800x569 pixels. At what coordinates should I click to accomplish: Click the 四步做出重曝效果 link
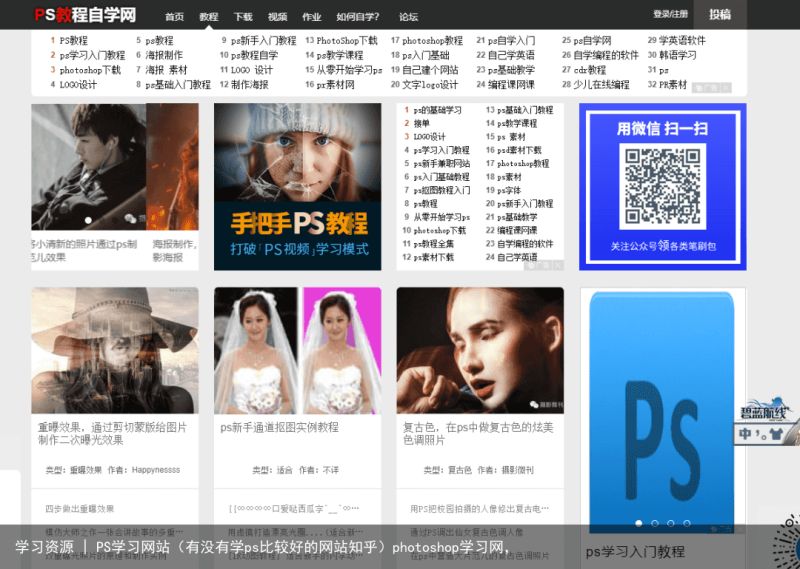tap(80, 509)
